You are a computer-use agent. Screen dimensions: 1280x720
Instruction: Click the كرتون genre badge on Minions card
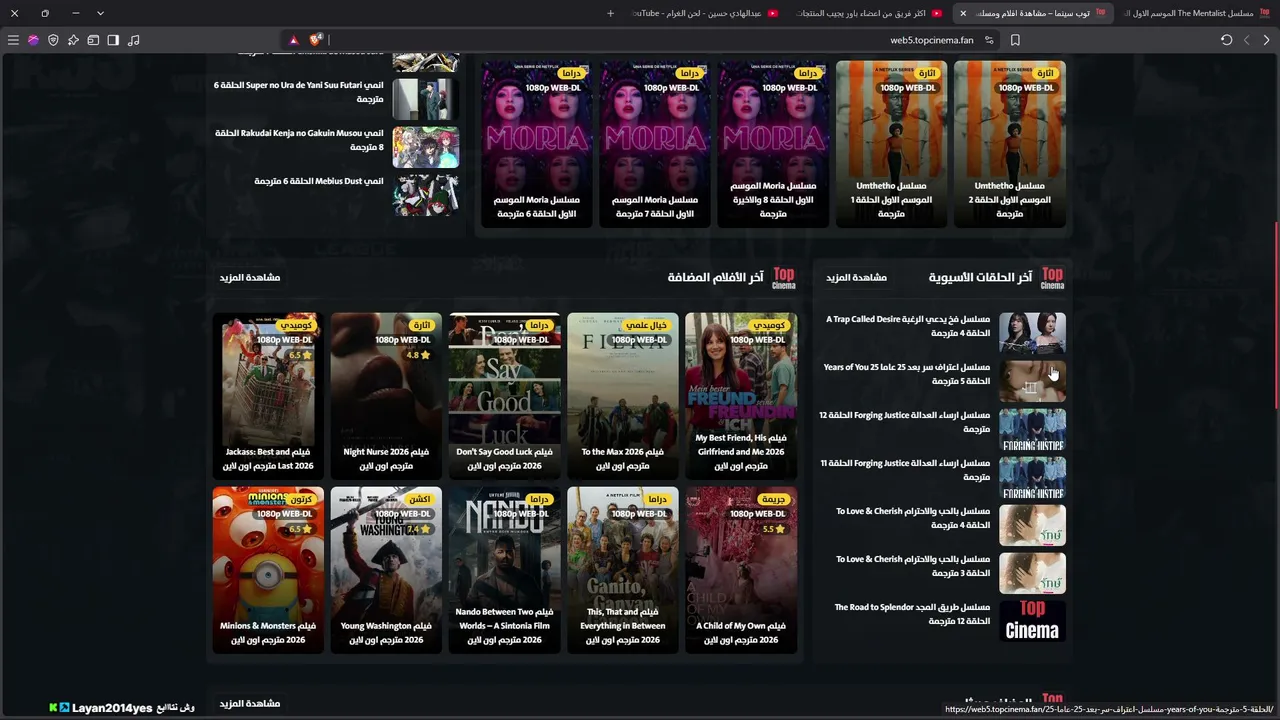click(x=300, y=499)
